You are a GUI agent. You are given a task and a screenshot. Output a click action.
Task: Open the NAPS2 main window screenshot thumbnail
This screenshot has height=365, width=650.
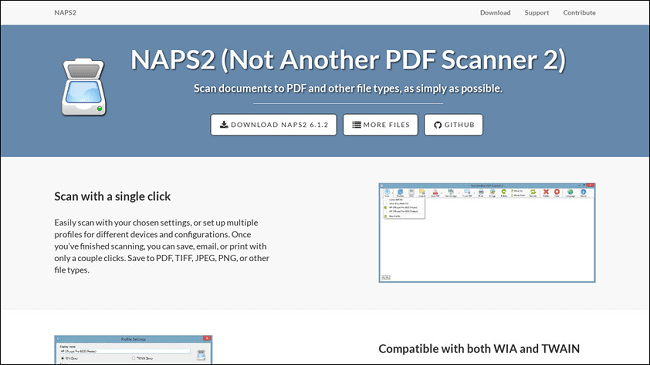pyautogui.click(x=487, y=233)
